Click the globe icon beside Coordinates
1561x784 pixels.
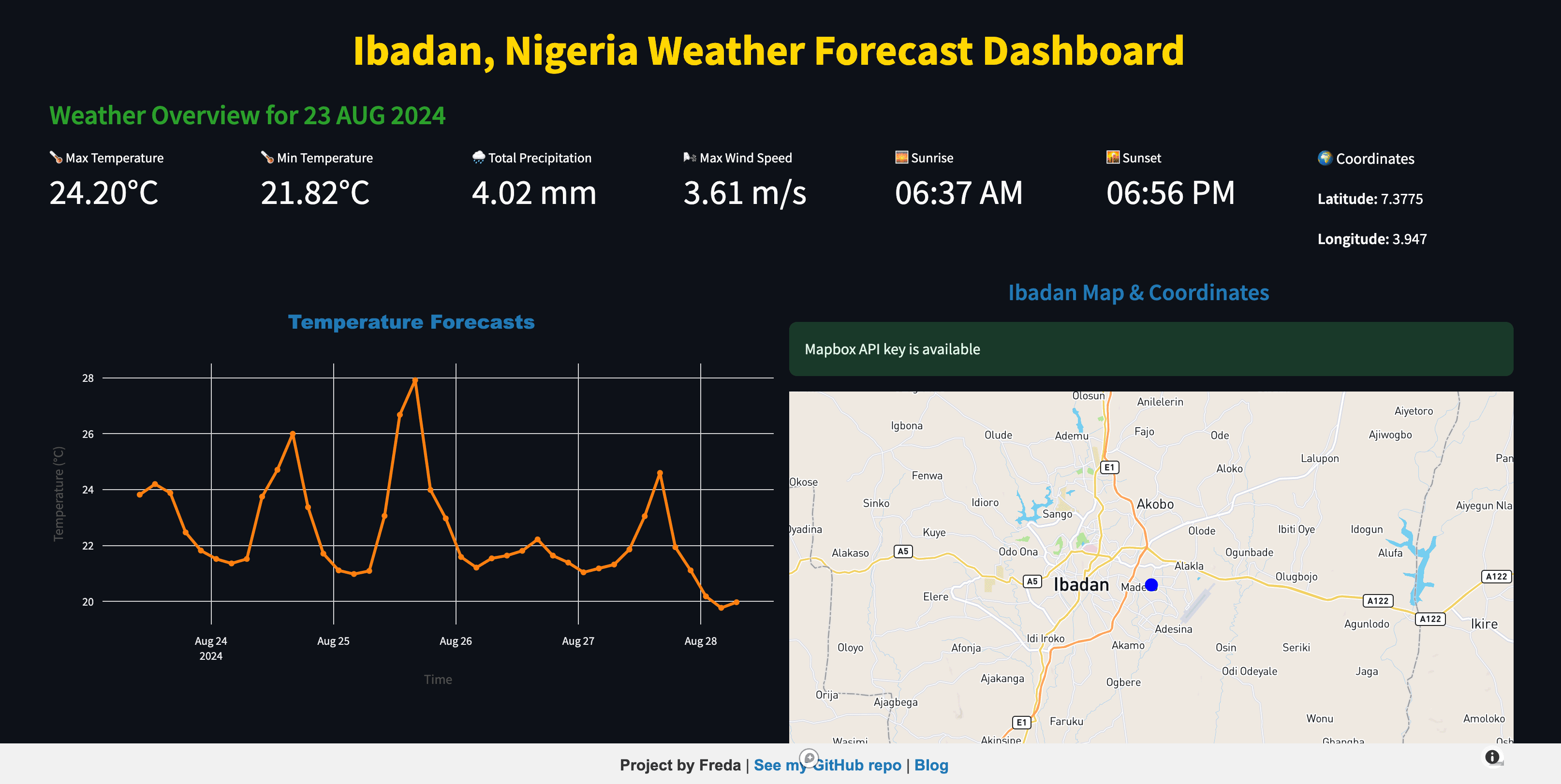click(x=1325, y=158)
